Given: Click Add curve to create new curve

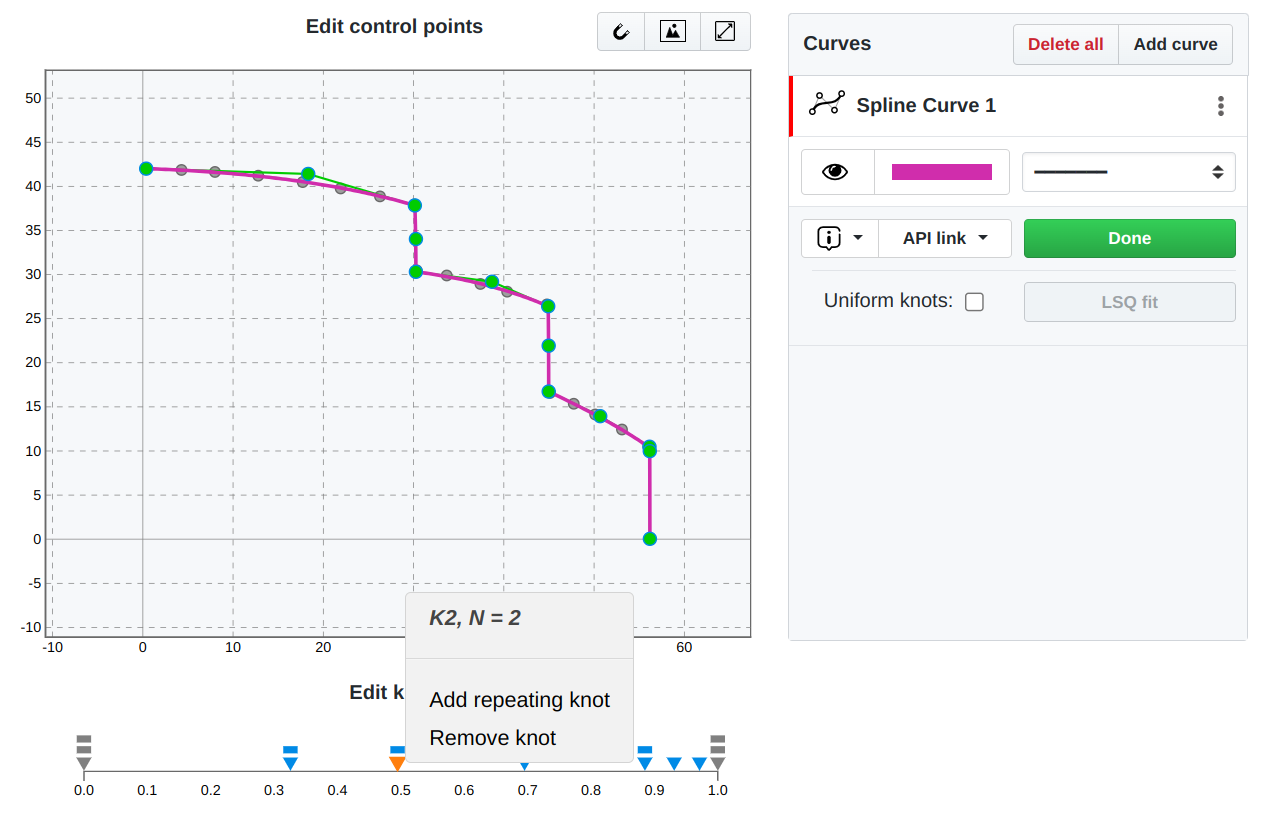Looking at the screenshot, I should tap(1175, 44).
